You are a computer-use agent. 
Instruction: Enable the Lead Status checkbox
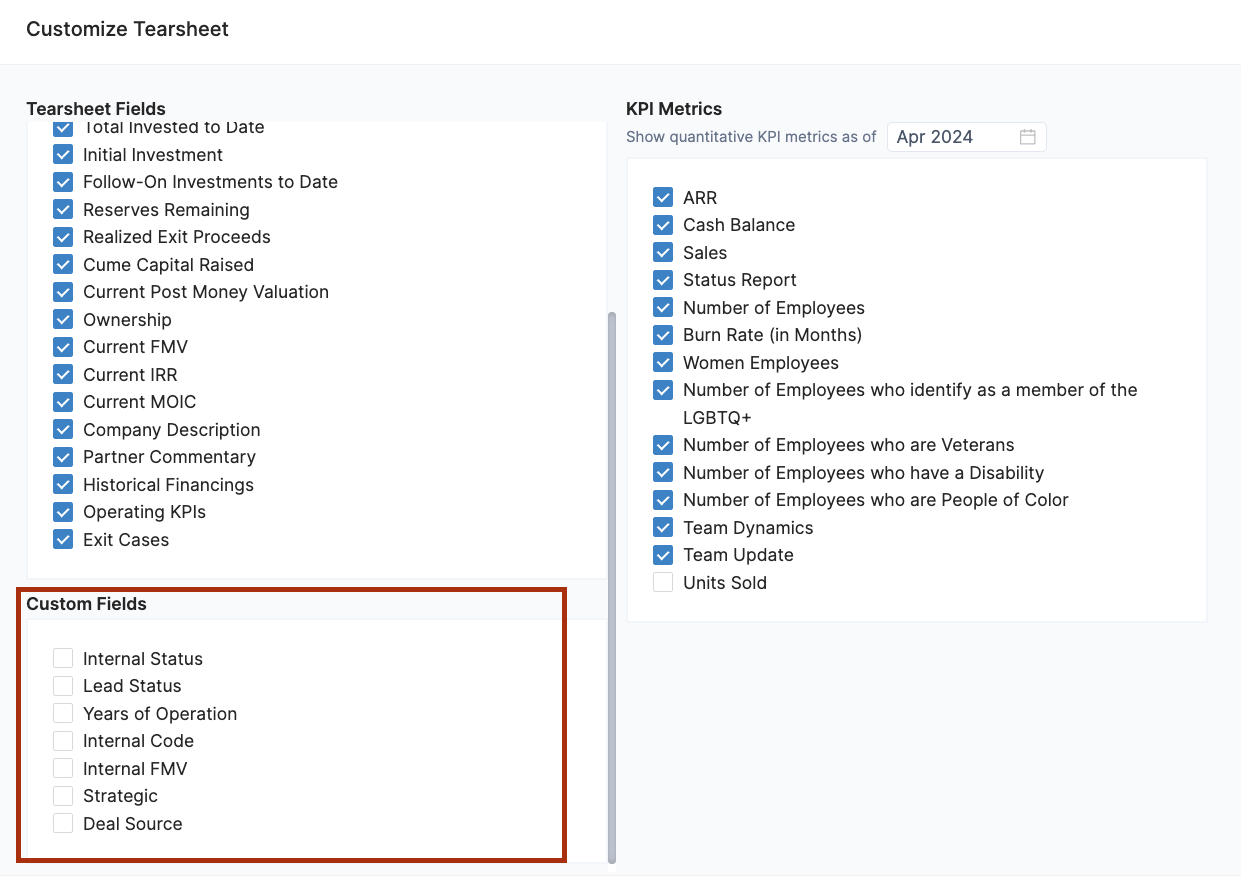63,686
